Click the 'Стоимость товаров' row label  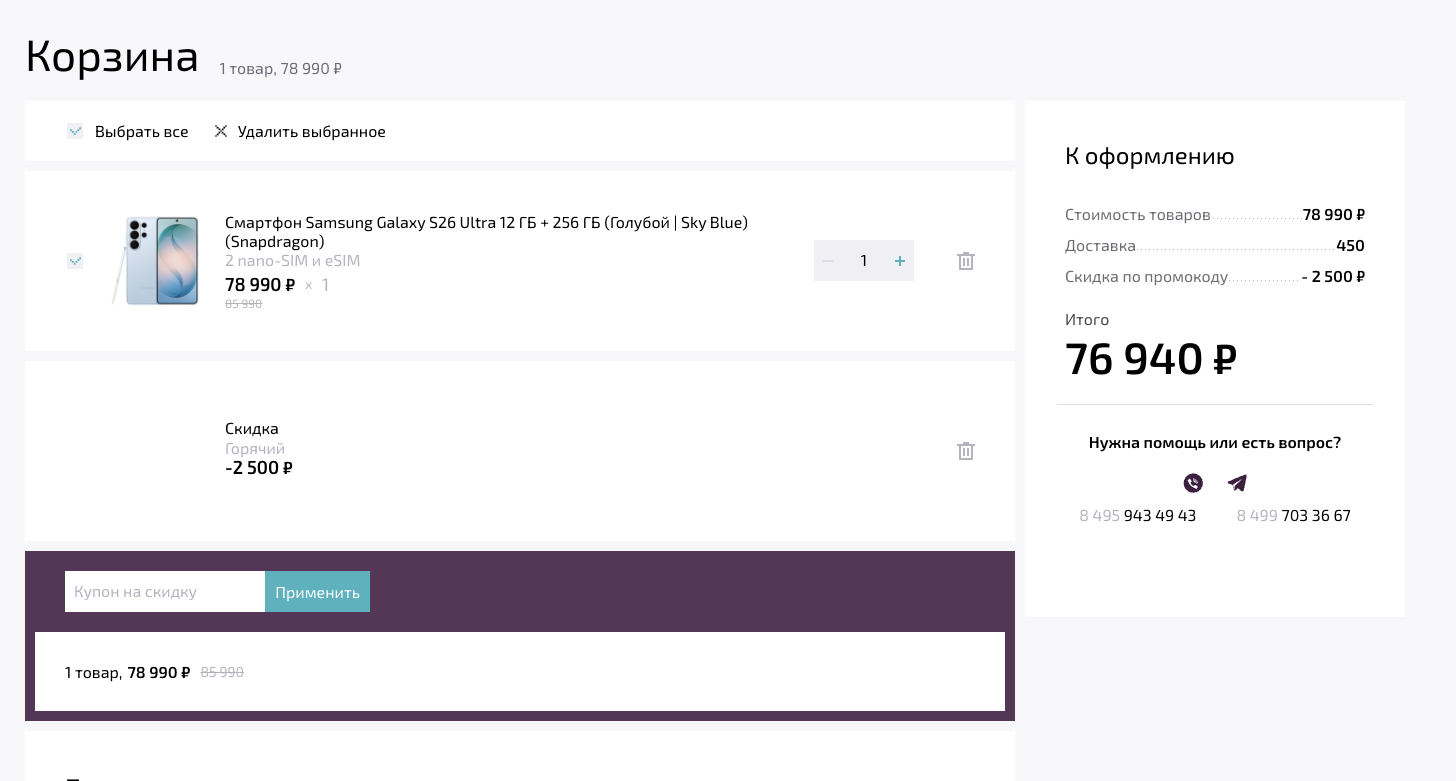(1138, 215)
